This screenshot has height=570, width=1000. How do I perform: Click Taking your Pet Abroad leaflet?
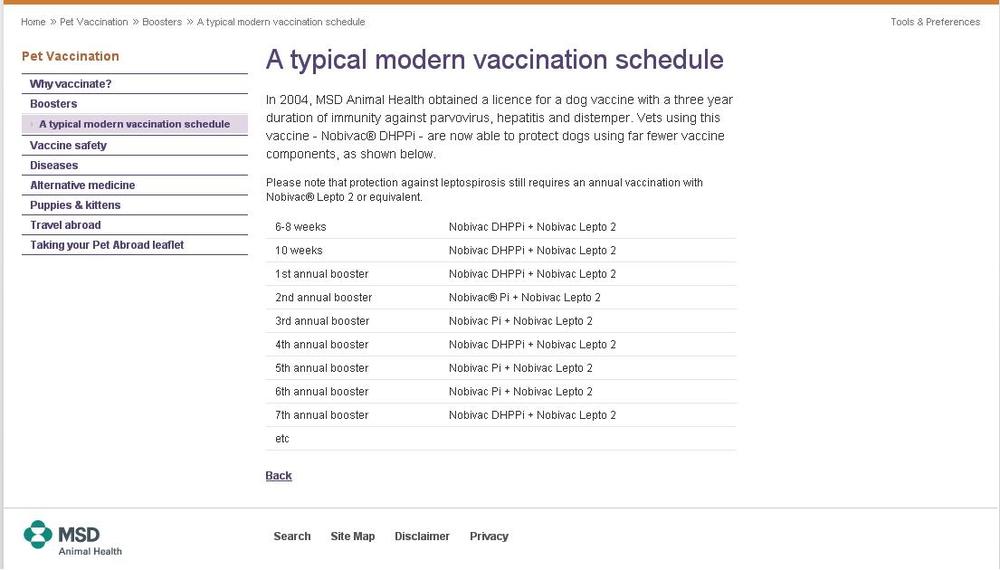tap(107, 245)
